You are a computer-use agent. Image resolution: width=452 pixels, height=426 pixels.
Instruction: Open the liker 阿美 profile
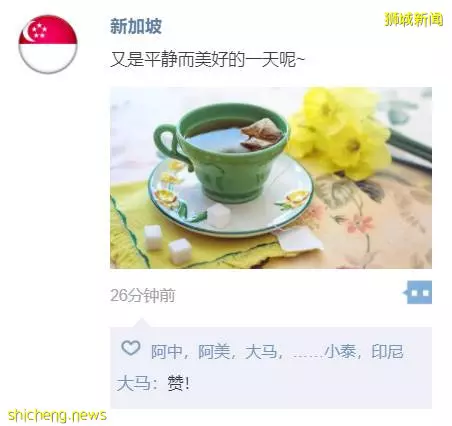click(214, 352)
